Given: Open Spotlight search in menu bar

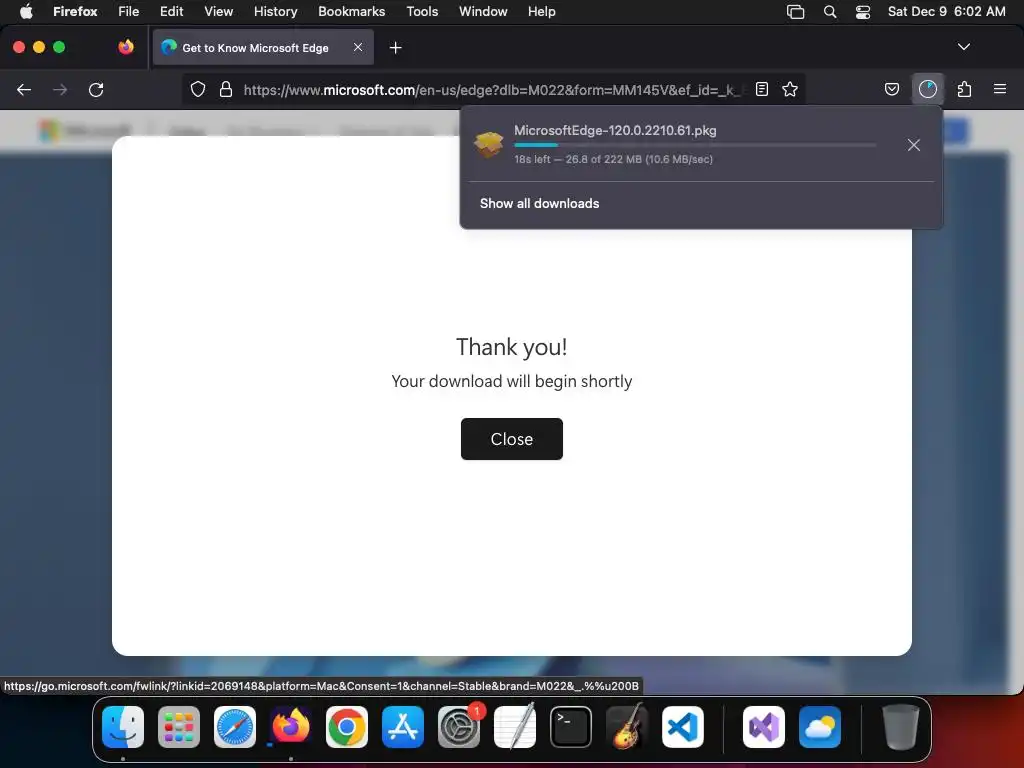Looking at the screenshot, I should pyautogui.click(x=829, y=12).
